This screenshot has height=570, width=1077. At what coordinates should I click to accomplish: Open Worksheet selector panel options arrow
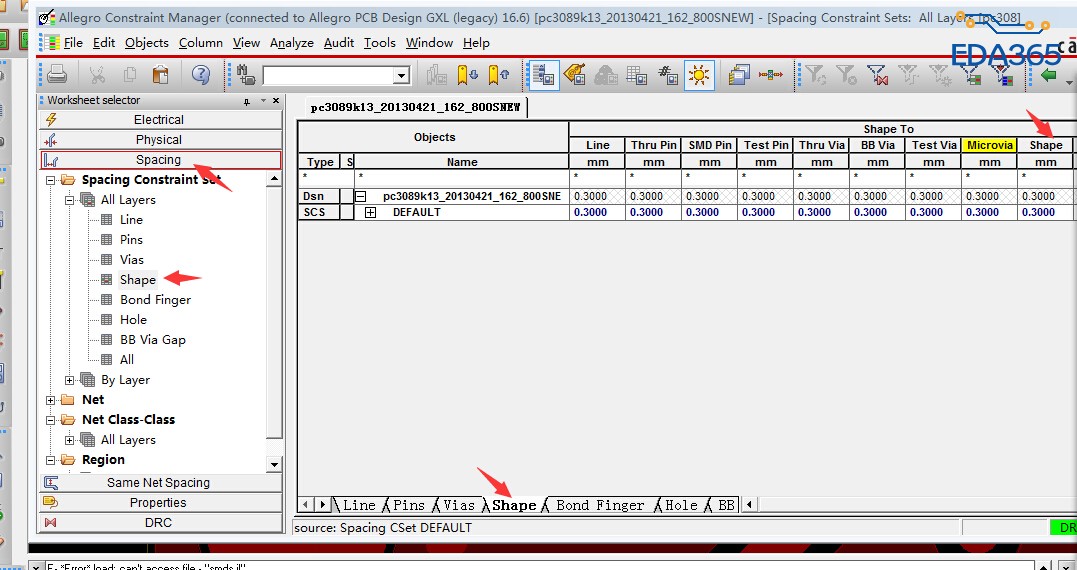point(262,101)
